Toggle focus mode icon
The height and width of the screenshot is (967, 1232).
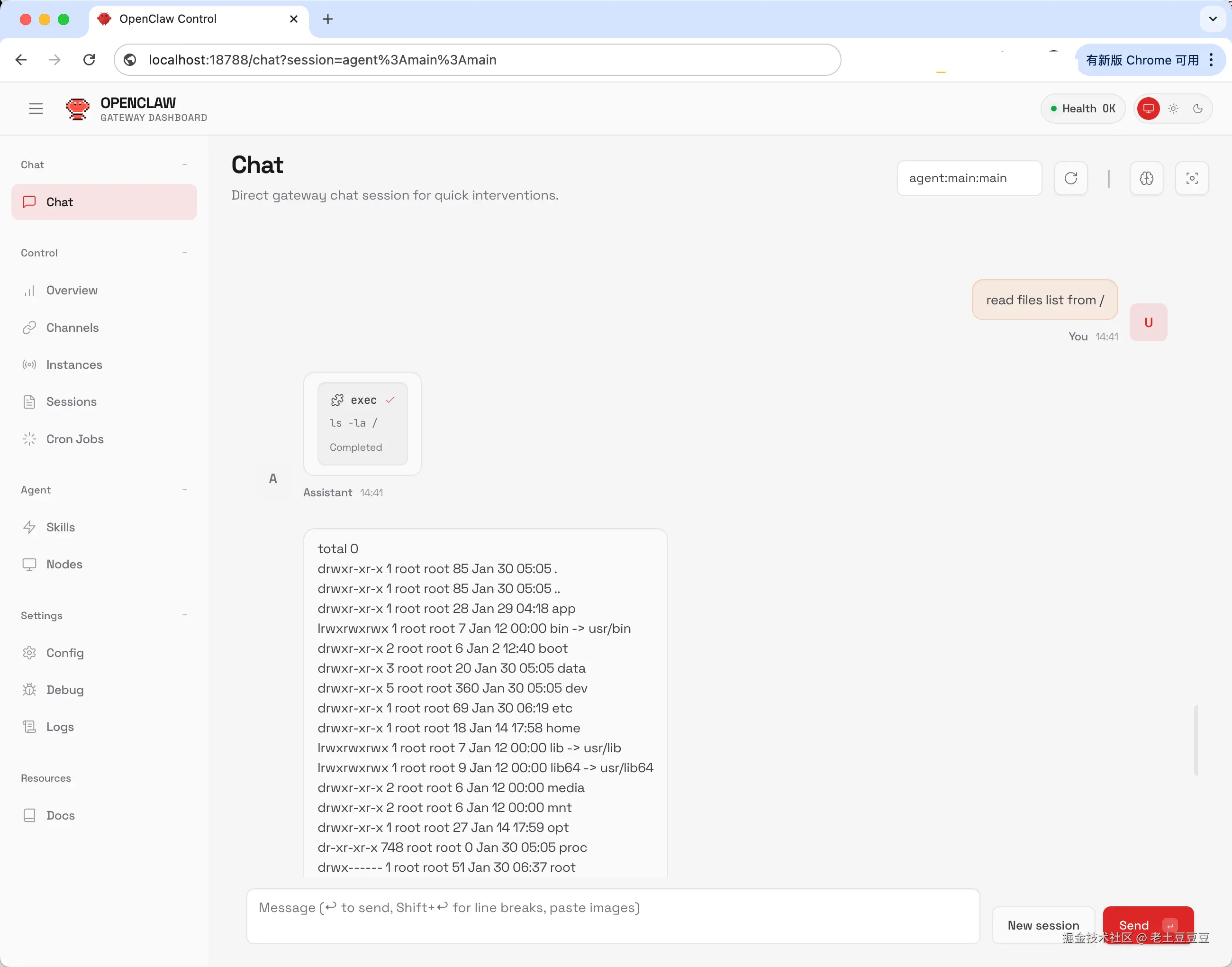point(1191,178)
